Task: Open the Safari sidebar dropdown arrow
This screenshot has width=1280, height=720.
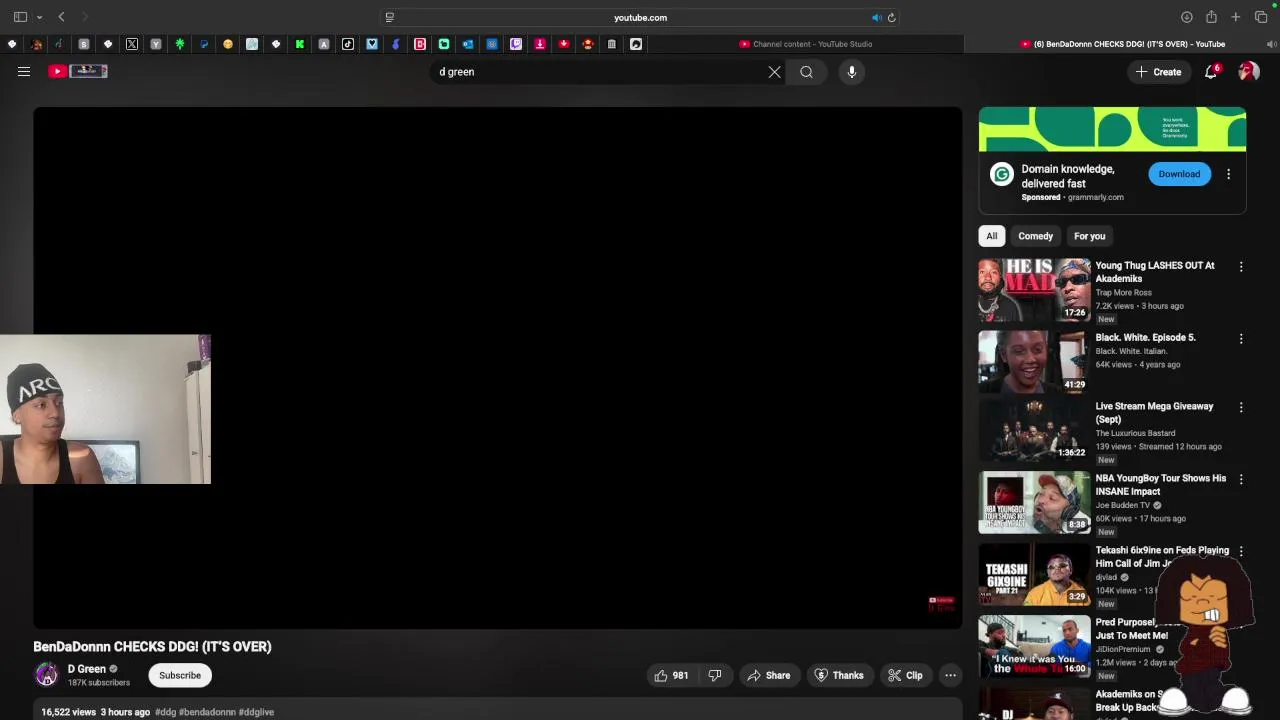Action: pos(39,17)
